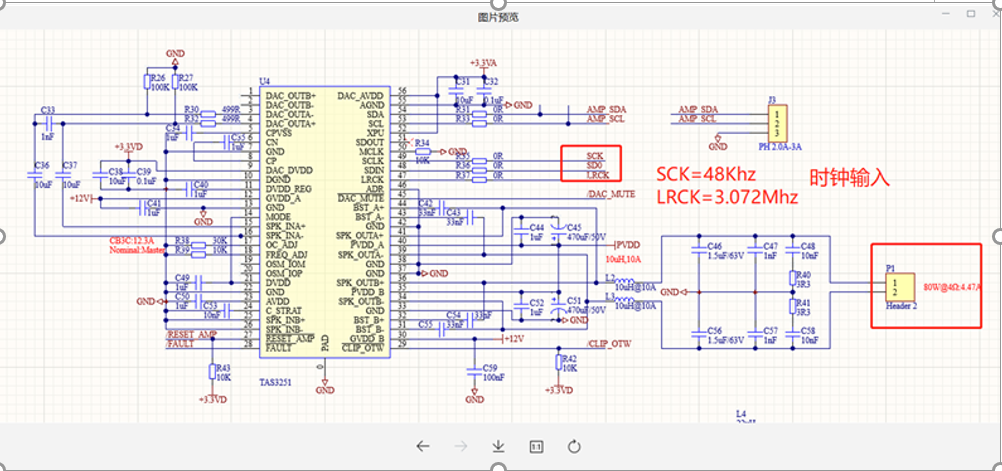The height and width of the screenshot is (471, 1002).
Task: Advance to the next image arrow
Action: click(461, 447)
